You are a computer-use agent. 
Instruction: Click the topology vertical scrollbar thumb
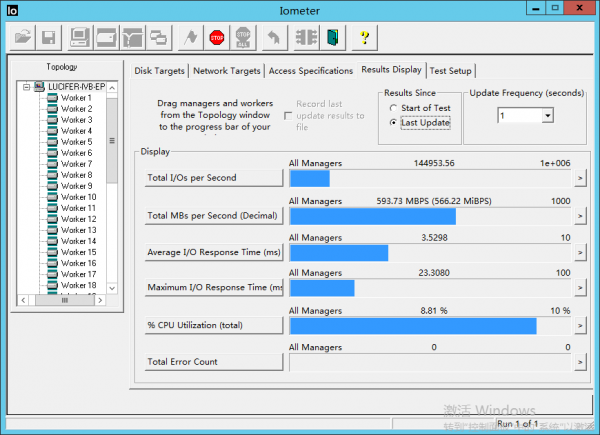pyautogui.click(x=112, y=140)
